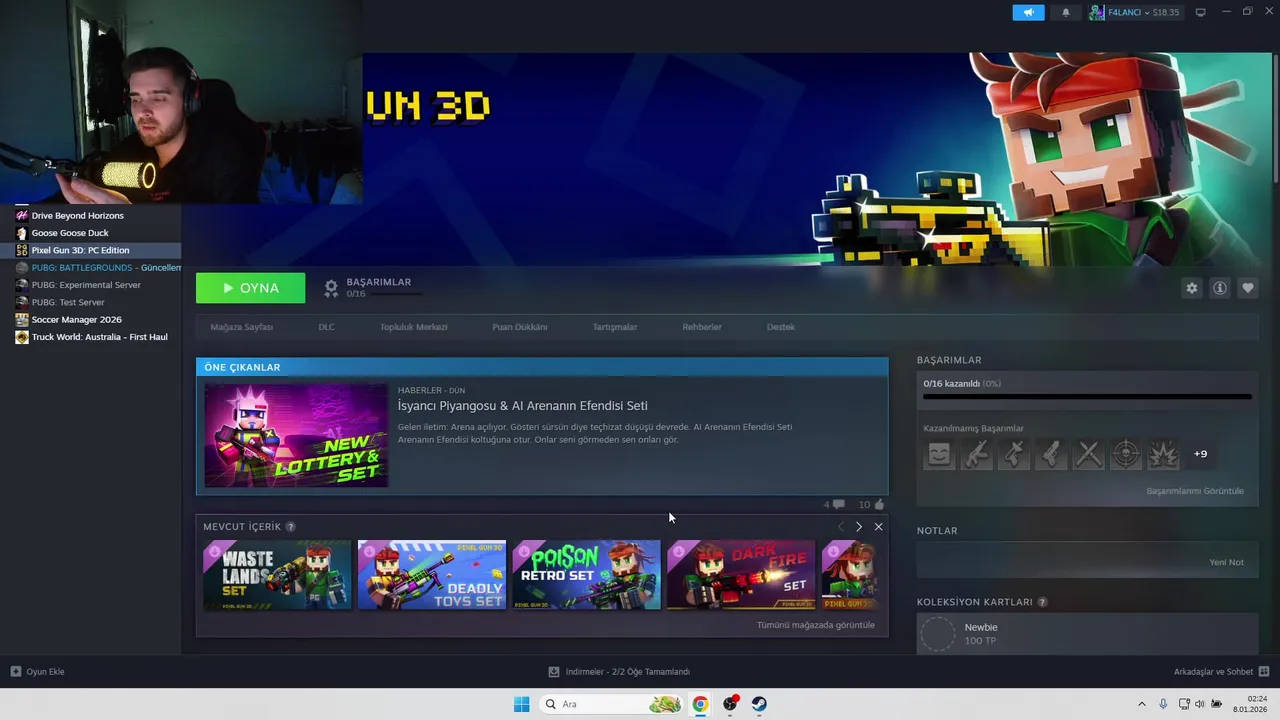Select Truck World: Australia - First Haul

[90, 337]
